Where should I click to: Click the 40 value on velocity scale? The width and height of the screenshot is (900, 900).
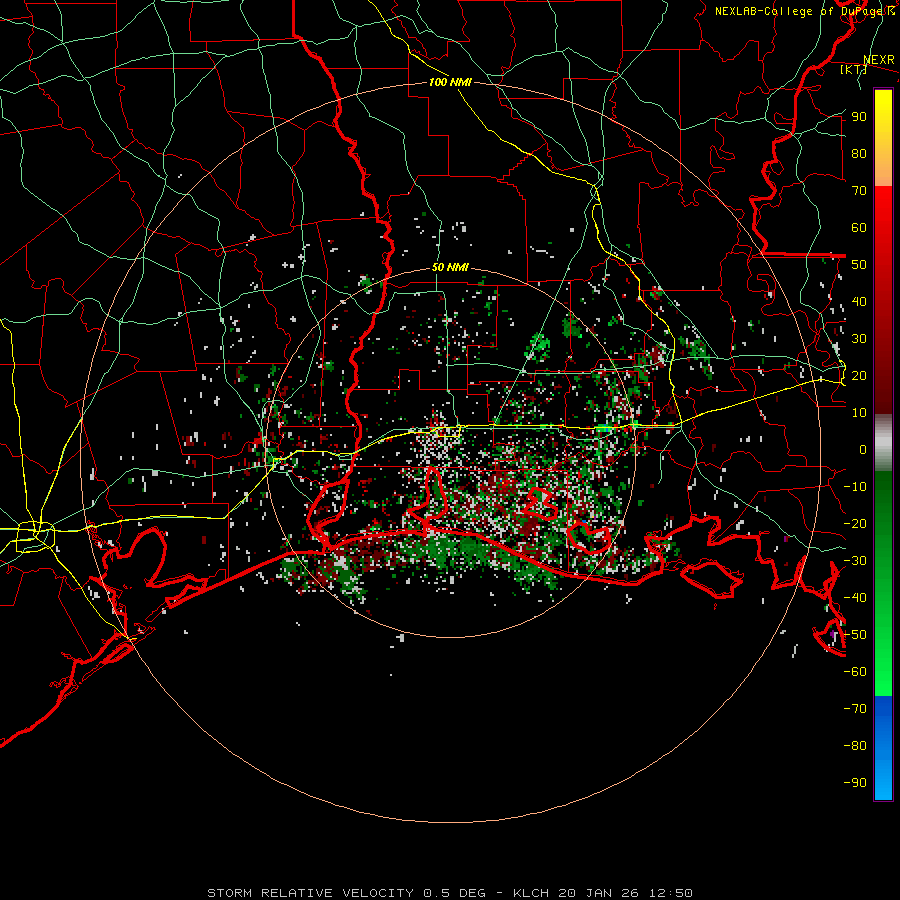click(859, 301)
